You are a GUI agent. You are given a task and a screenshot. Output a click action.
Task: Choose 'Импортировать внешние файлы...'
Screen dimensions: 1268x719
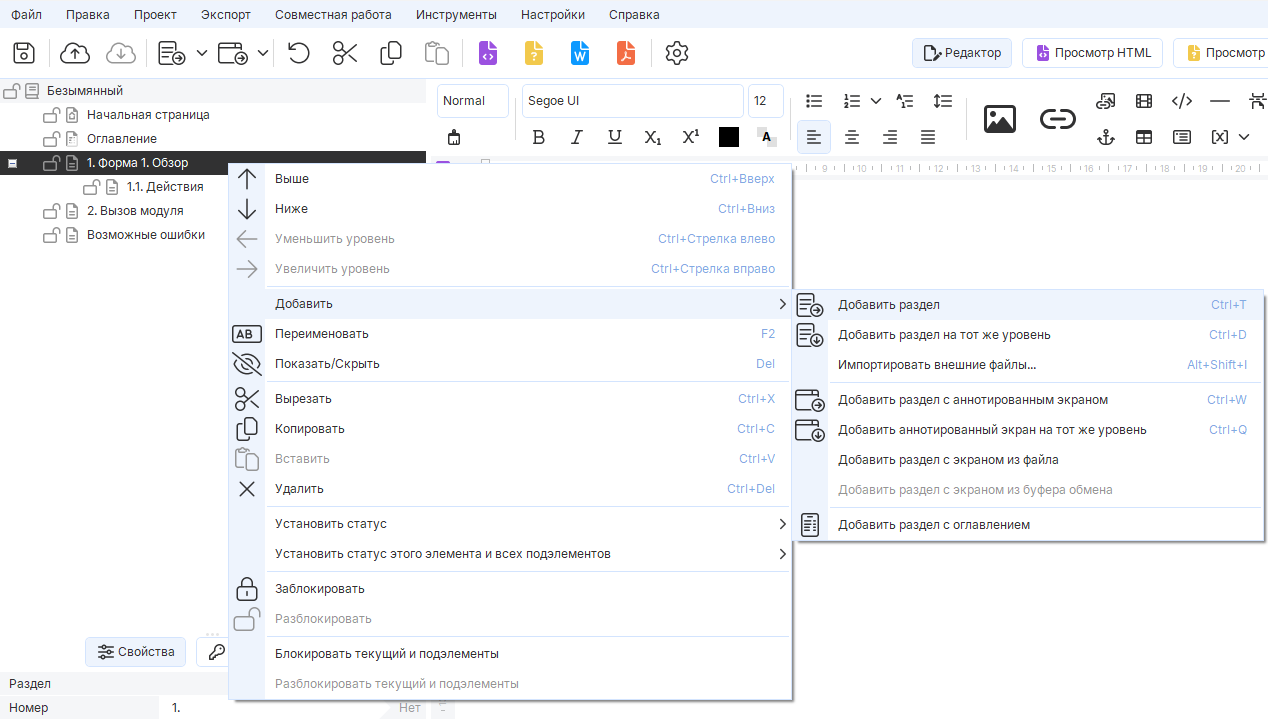click(1028, 365)
